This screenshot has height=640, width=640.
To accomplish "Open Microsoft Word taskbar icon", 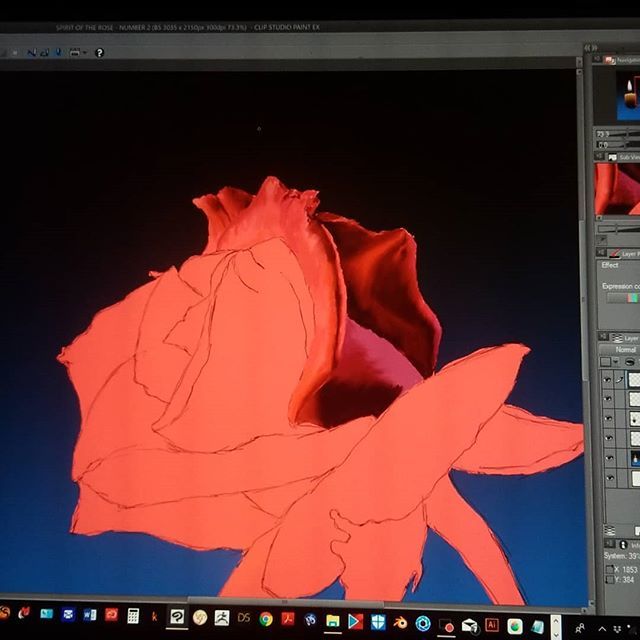I will 89,615.
